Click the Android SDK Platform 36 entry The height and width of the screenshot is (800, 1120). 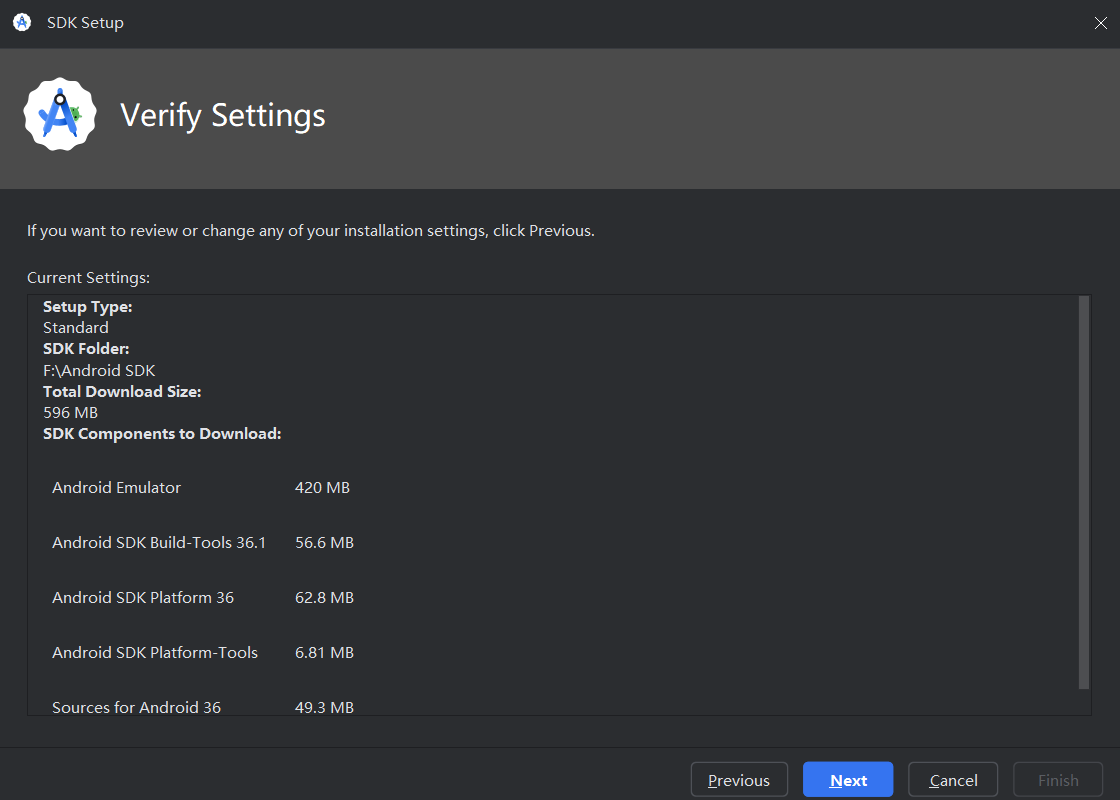(143, 598)
